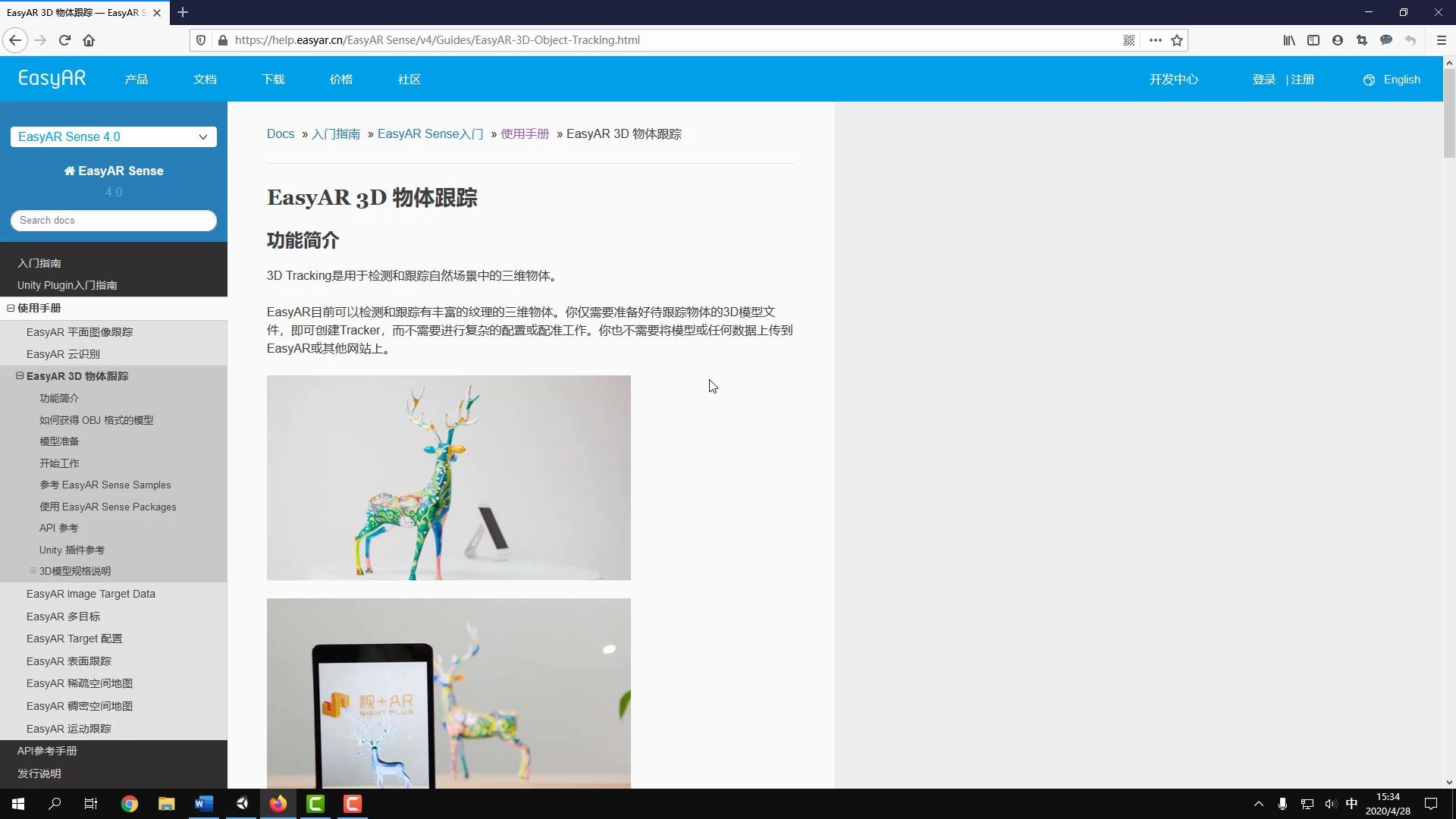Collapse the 使用手册 section
The image size is (1456, 819).
[x=11, y=308]
